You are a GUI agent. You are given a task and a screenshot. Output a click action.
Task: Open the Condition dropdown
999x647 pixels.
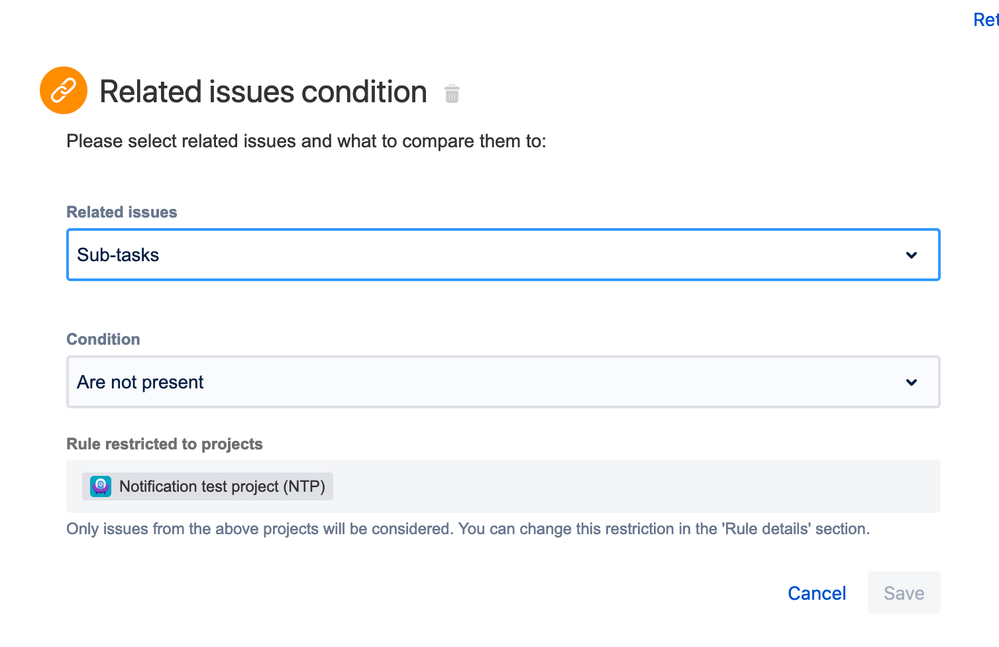tap(500, 382)
